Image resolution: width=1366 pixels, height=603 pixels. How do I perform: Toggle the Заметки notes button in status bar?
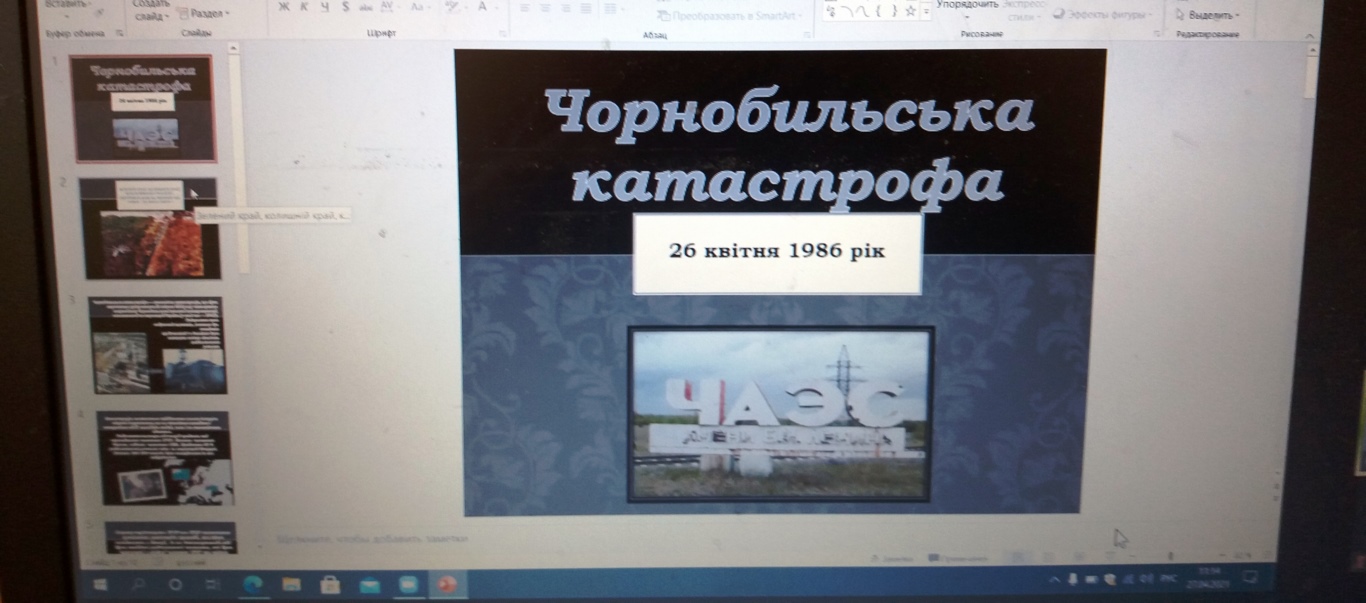tap(890, 557)
